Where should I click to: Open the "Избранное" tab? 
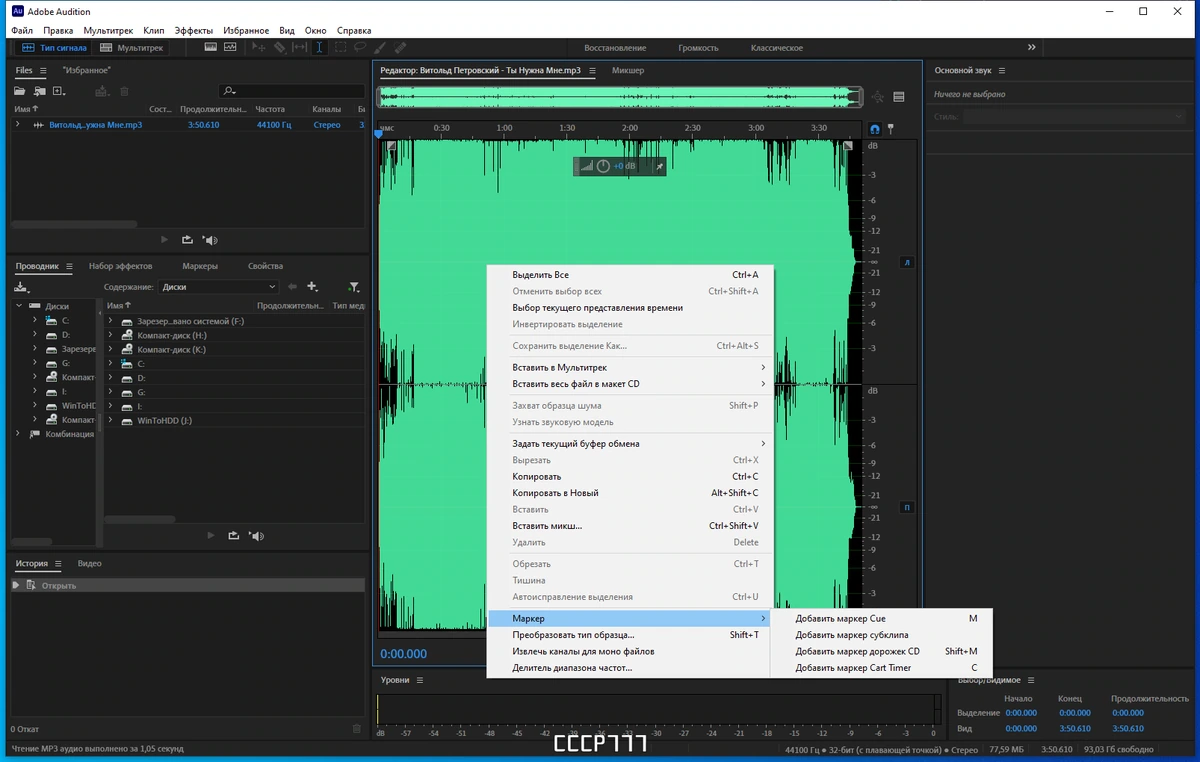[86, 70]
